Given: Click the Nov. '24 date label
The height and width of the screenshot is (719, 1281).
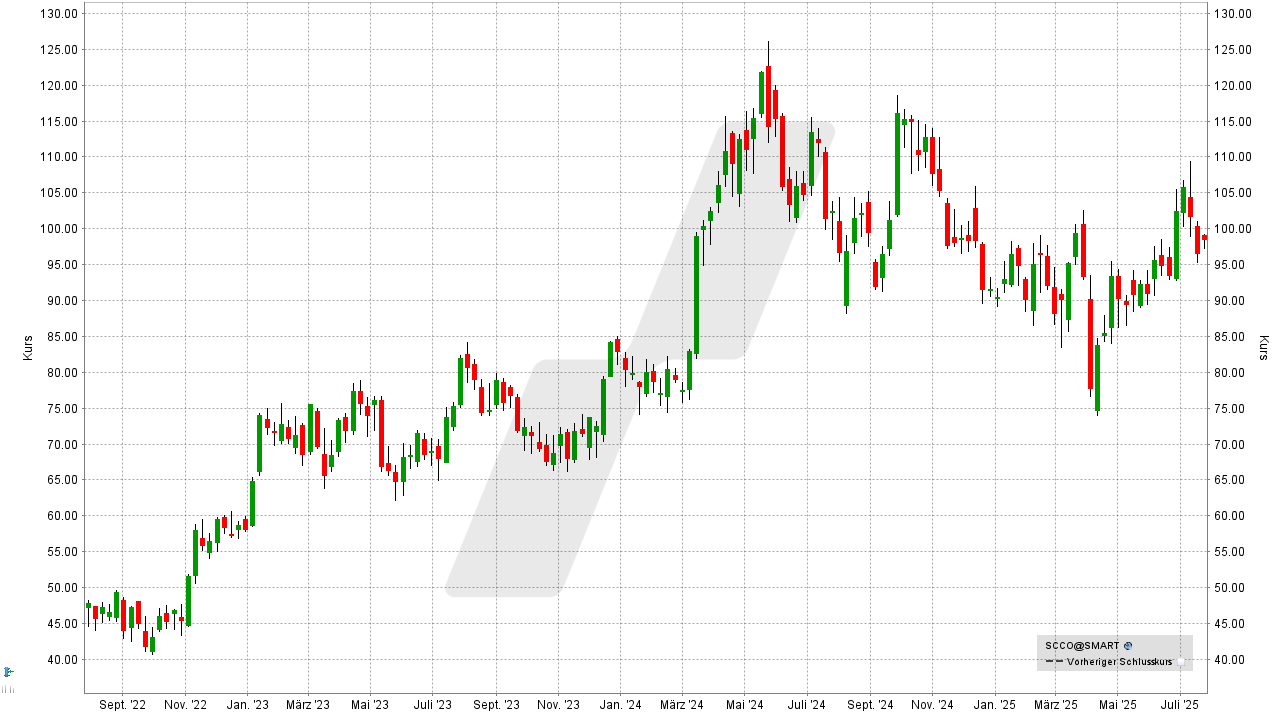Looking at the screenshot, I should 930,706.
